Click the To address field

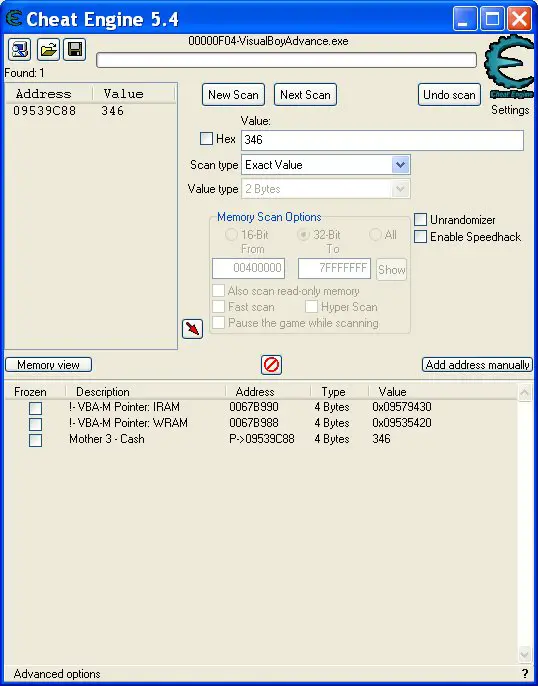[335, 268]
